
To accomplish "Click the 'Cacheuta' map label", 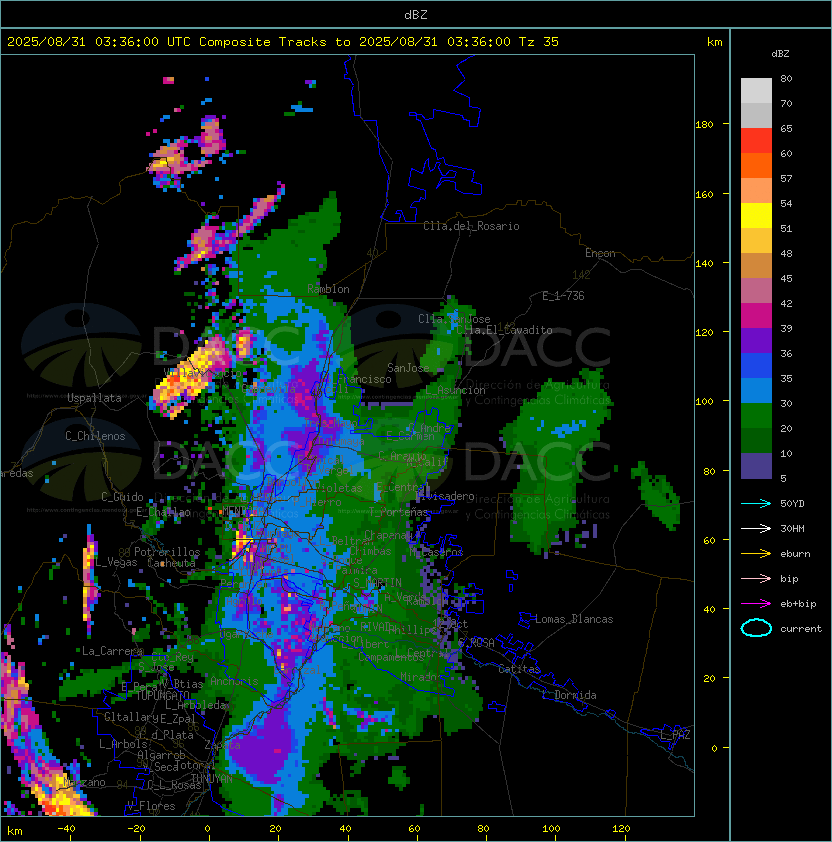I will point(171,563).
